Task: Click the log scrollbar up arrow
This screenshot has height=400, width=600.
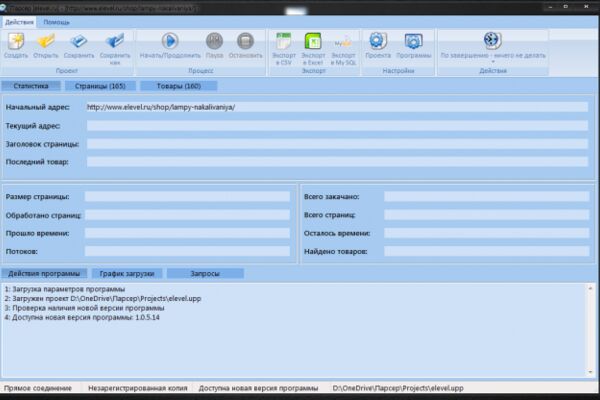Action: (590, 288)
